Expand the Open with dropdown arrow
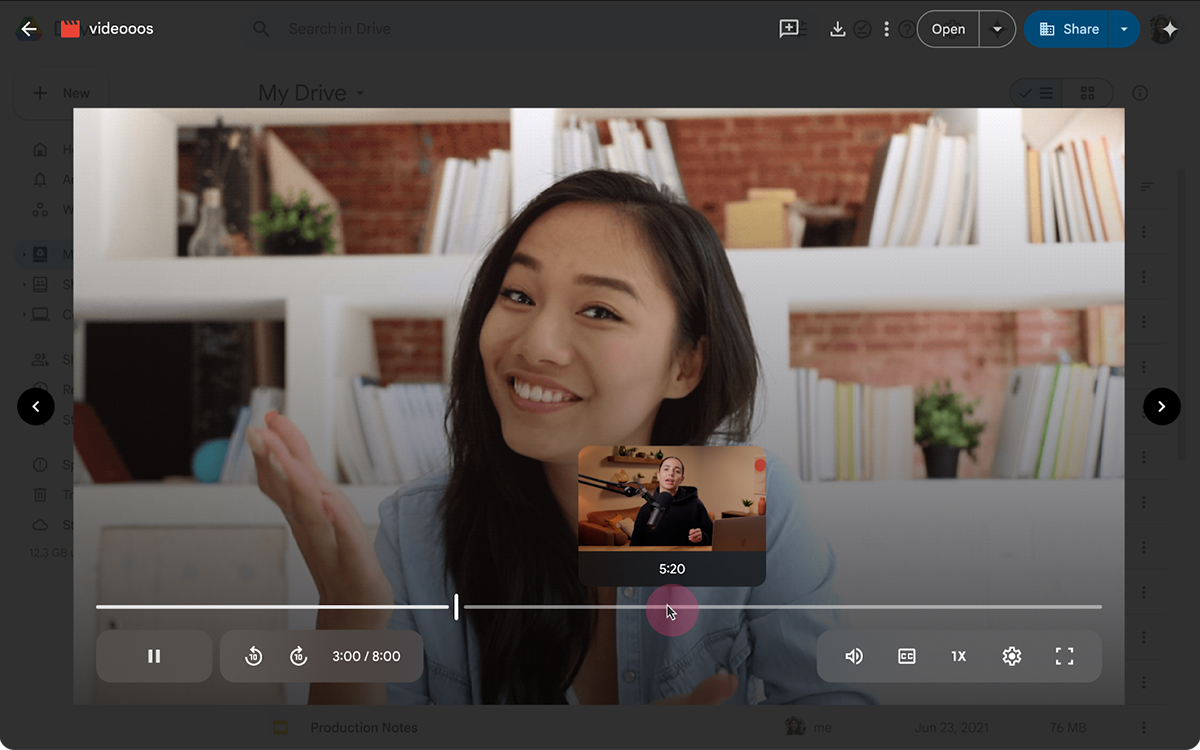The height and width of the screenshot is (750, 1200). click(x=997, y=29)
